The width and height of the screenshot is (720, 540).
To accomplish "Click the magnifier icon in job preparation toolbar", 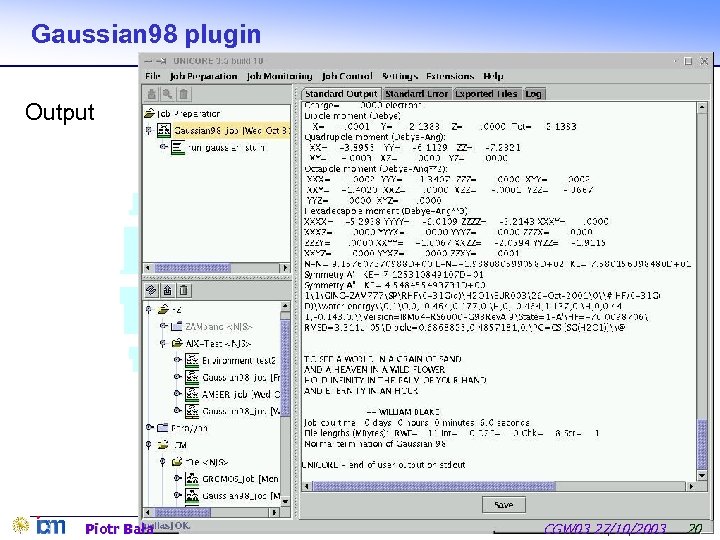I will point(168,94).
